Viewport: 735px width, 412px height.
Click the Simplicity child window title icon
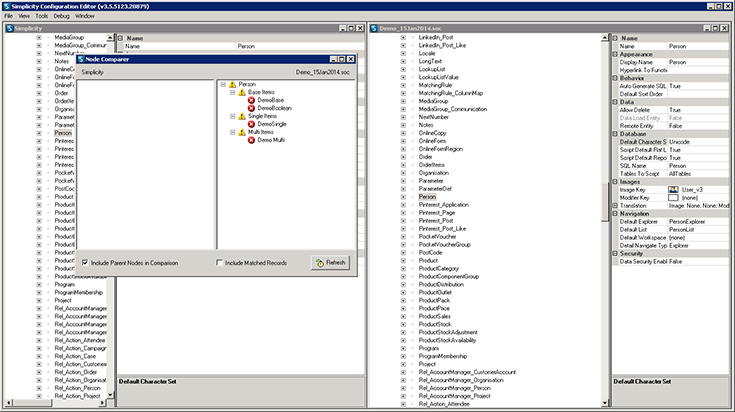9,28
